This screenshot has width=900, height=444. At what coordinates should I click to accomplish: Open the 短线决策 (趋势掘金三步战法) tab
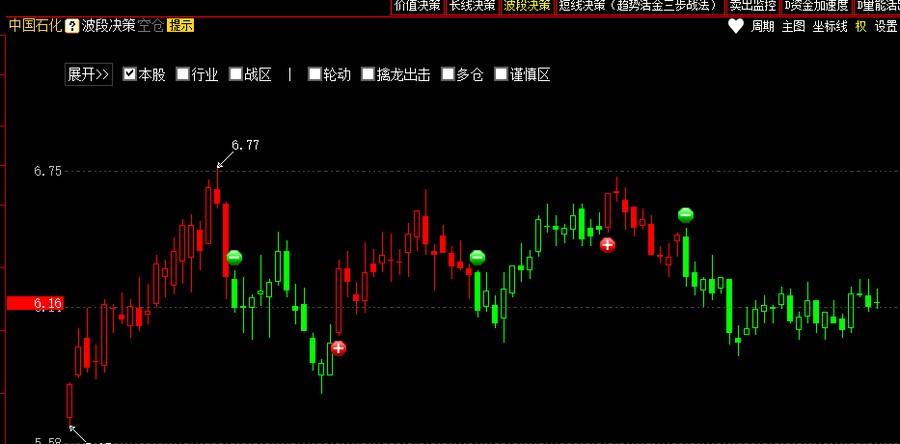[x=640, y=6]
